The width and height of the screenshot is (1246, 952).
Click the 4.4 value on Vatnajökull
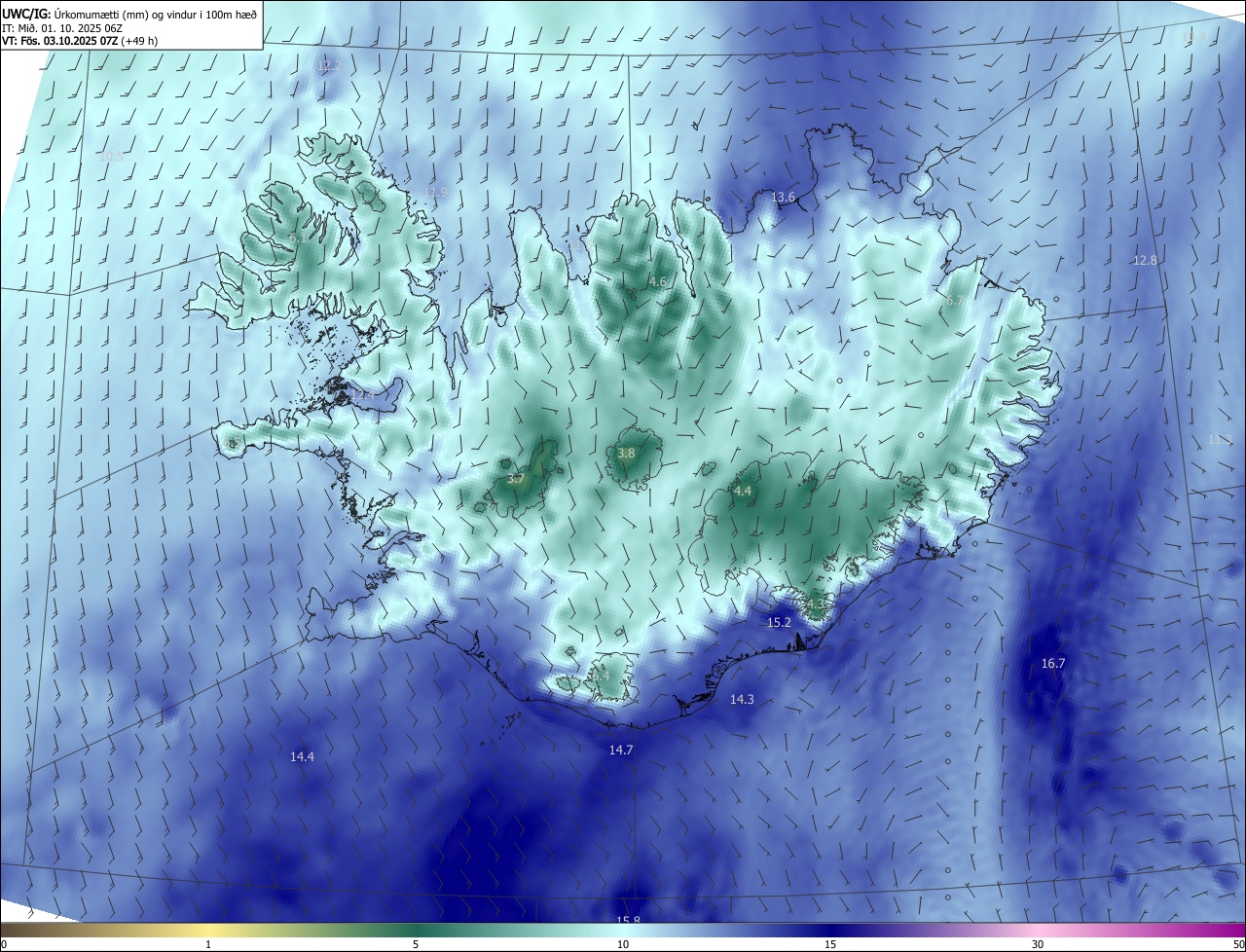(742, 491)
